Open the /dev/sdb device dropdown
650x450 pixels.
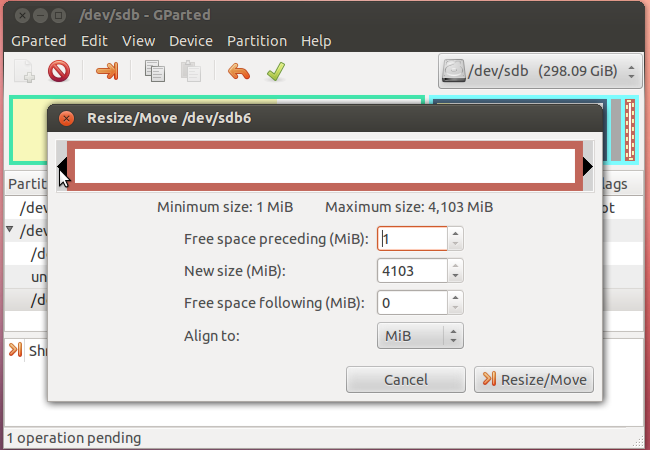coord(540,71)
